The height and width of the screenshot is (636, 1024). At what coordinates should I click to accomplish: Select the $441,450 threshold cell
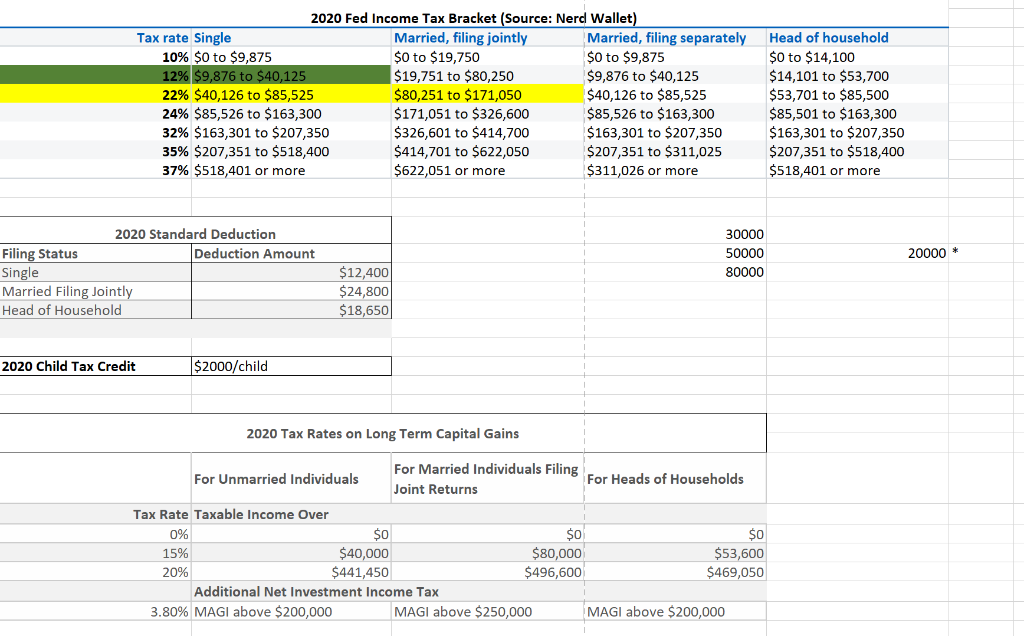point(291,573)
